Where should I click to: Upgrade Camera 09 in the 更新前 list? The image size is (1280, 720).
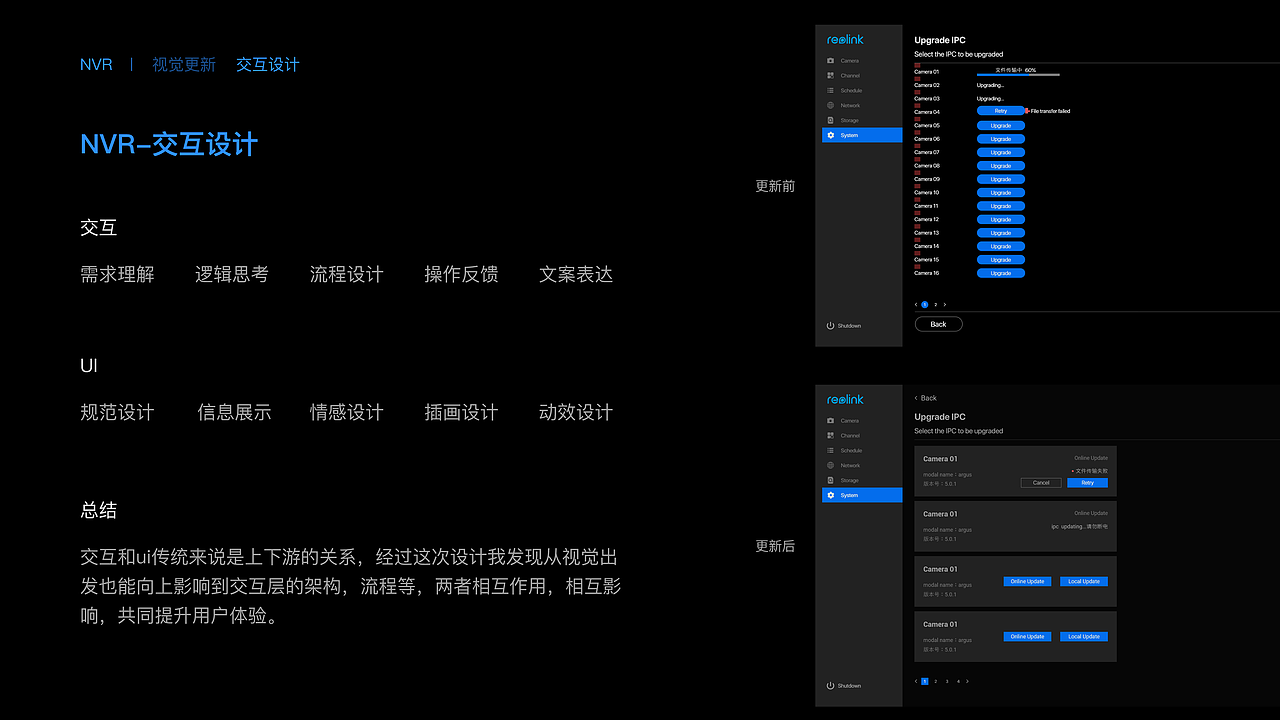tap(1001, 179)
